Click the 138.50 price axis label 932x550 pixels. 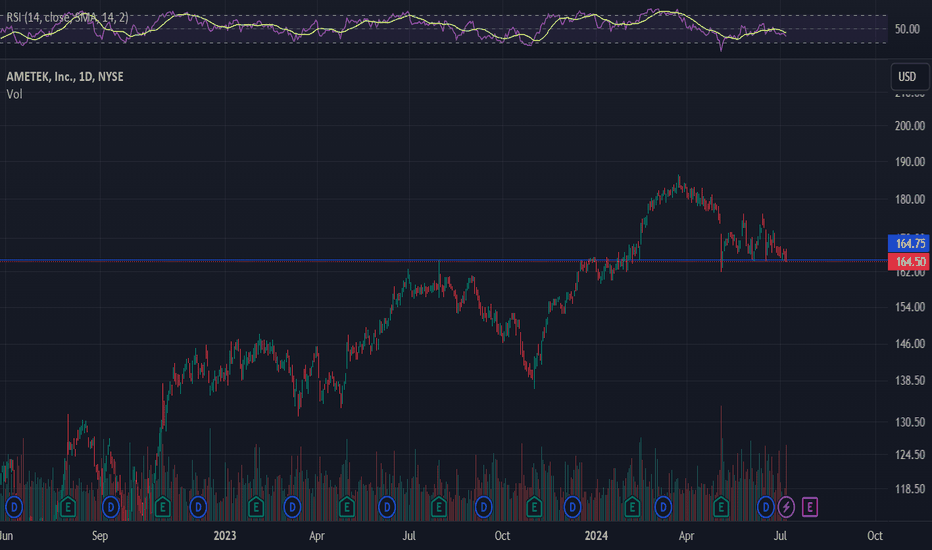tap(909, 380)
